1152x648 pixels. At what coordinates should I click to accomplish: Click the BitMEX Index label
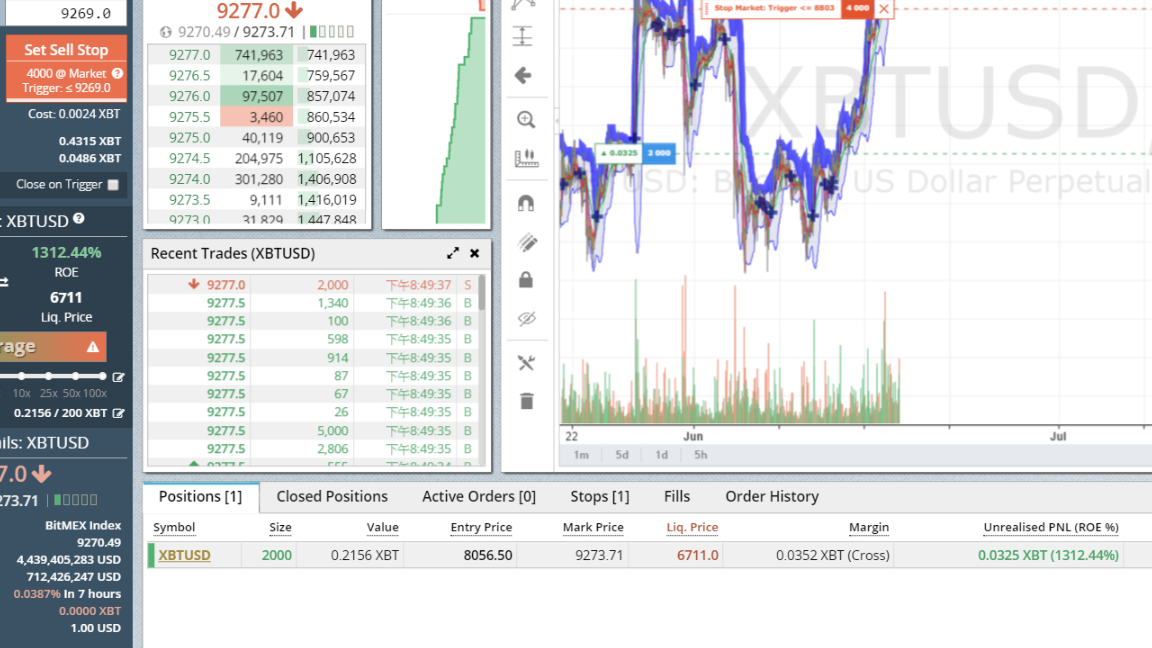pyautogui.click(x=83, y=525)
